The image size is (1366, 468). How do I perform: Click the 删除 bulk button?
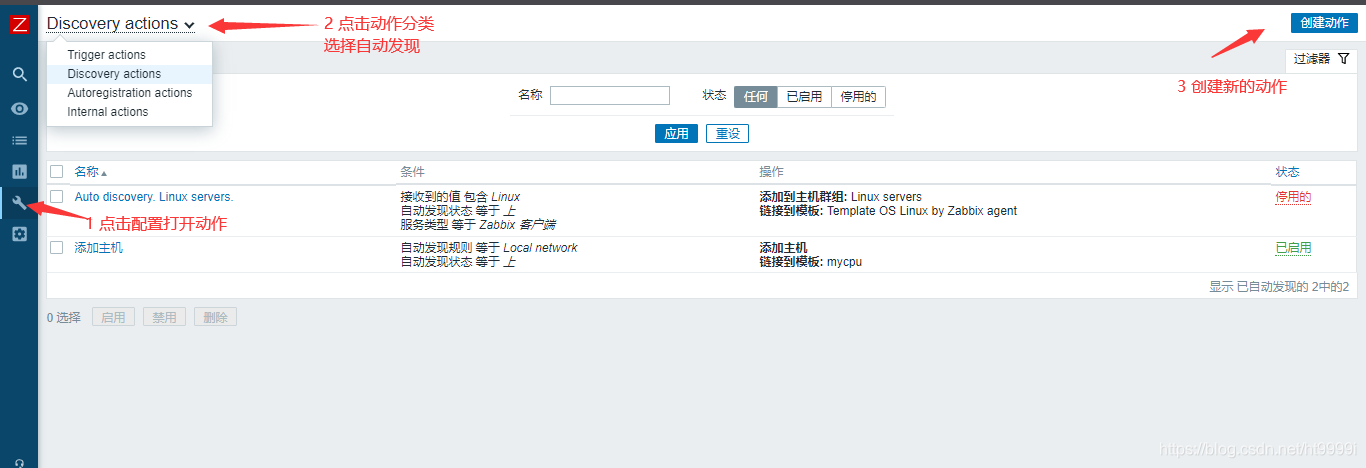pyautogui.click(x=215, y=317)
